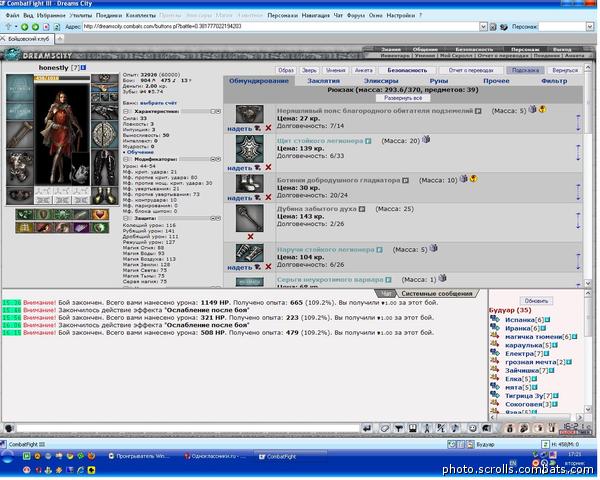Click the info icon beside Испанка[6]
This screenshot has width=600, height=480.
click(548, 320)
